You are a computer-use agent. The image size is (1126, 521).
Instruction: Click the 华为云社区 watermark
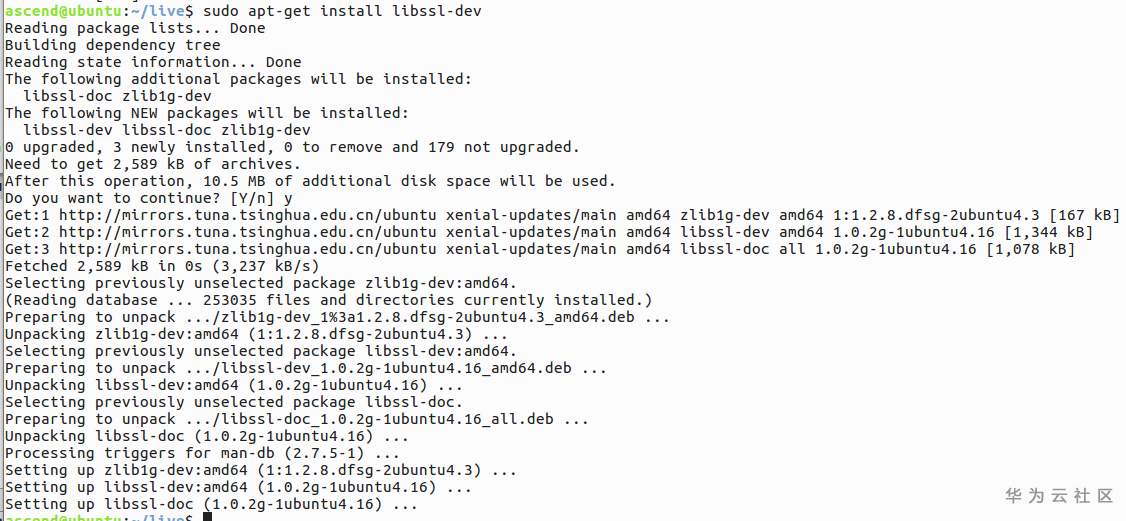pos(1057,496)
